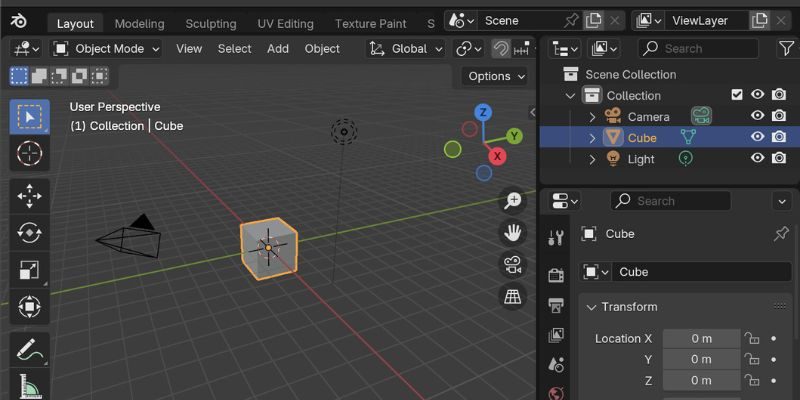
Task: Open the outliner display mode dropdown
Action: (x=602, y=48)
